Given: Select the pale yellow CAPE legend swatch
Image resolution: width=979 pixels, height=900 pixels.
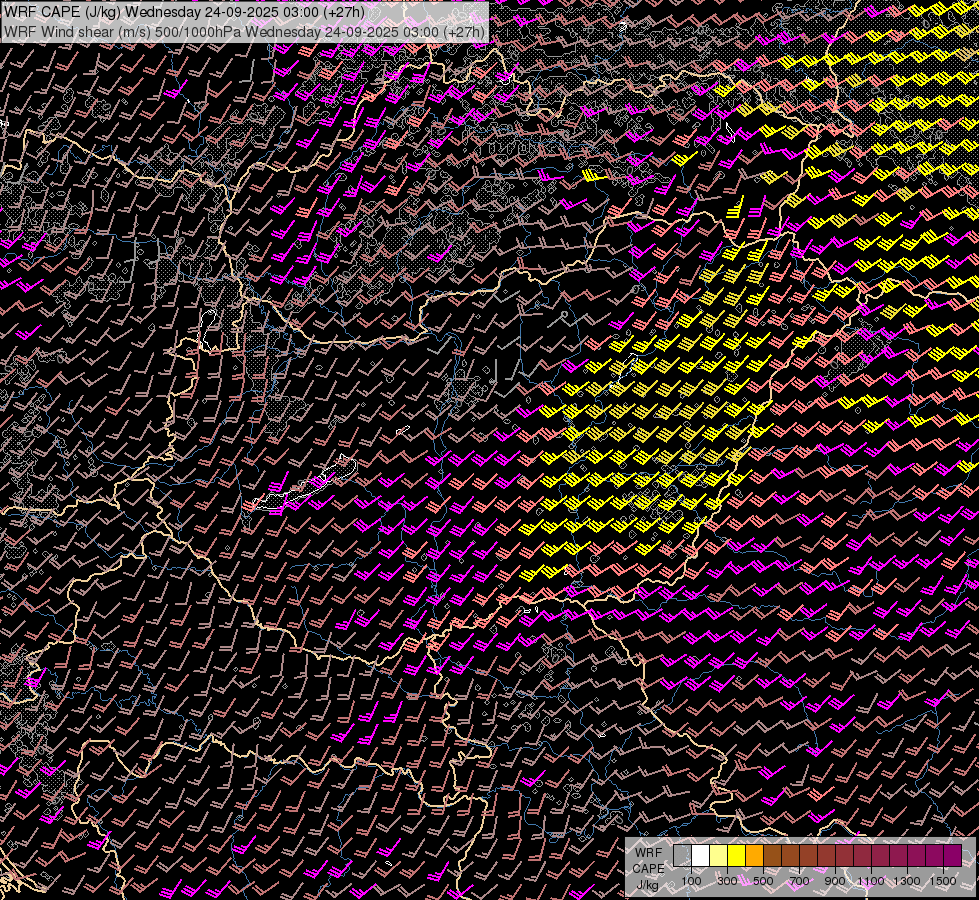Looking at the screenshot, I should tap(718, 856).
